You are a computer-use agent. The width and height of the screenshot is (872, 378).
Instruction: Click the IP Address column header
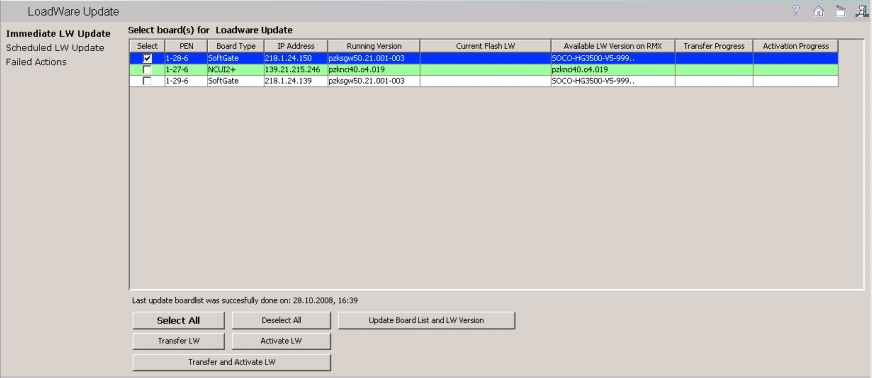(x=296, y=46)
